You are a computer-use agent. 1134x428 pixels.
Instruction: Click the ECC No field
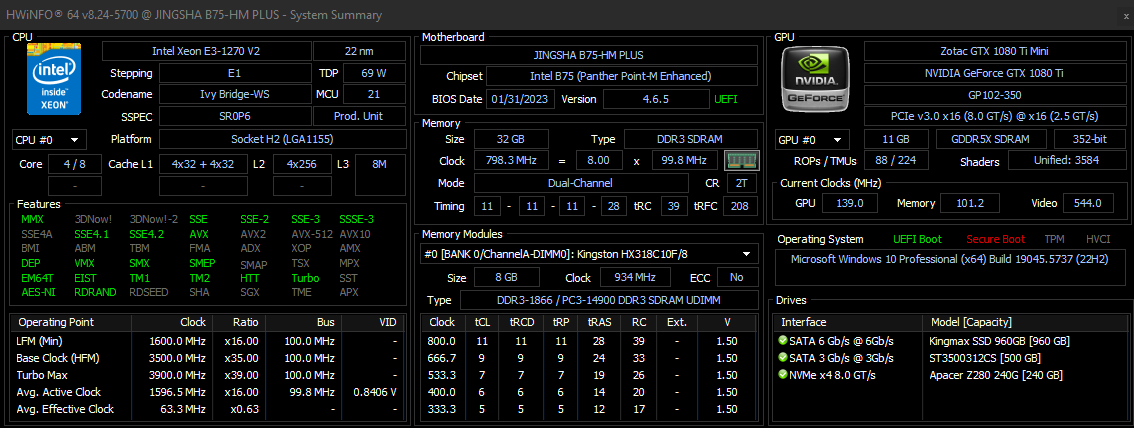point(737,278)
